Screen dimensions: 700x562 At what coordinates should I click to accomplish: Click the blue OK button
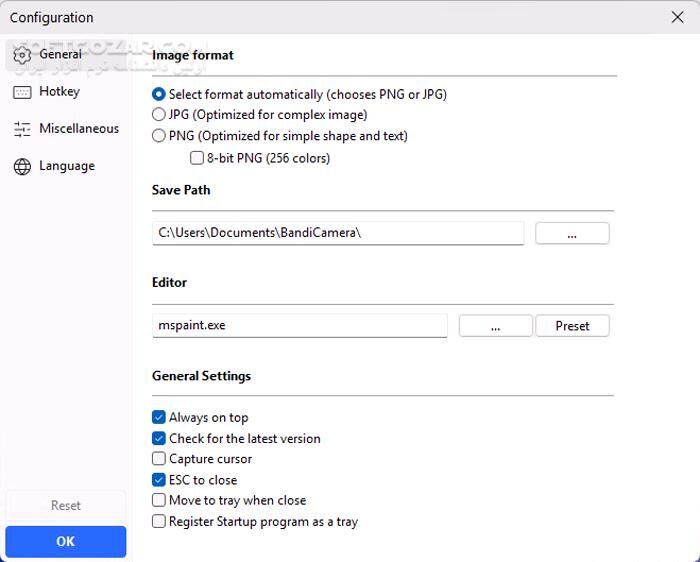[x=66, y=541]
